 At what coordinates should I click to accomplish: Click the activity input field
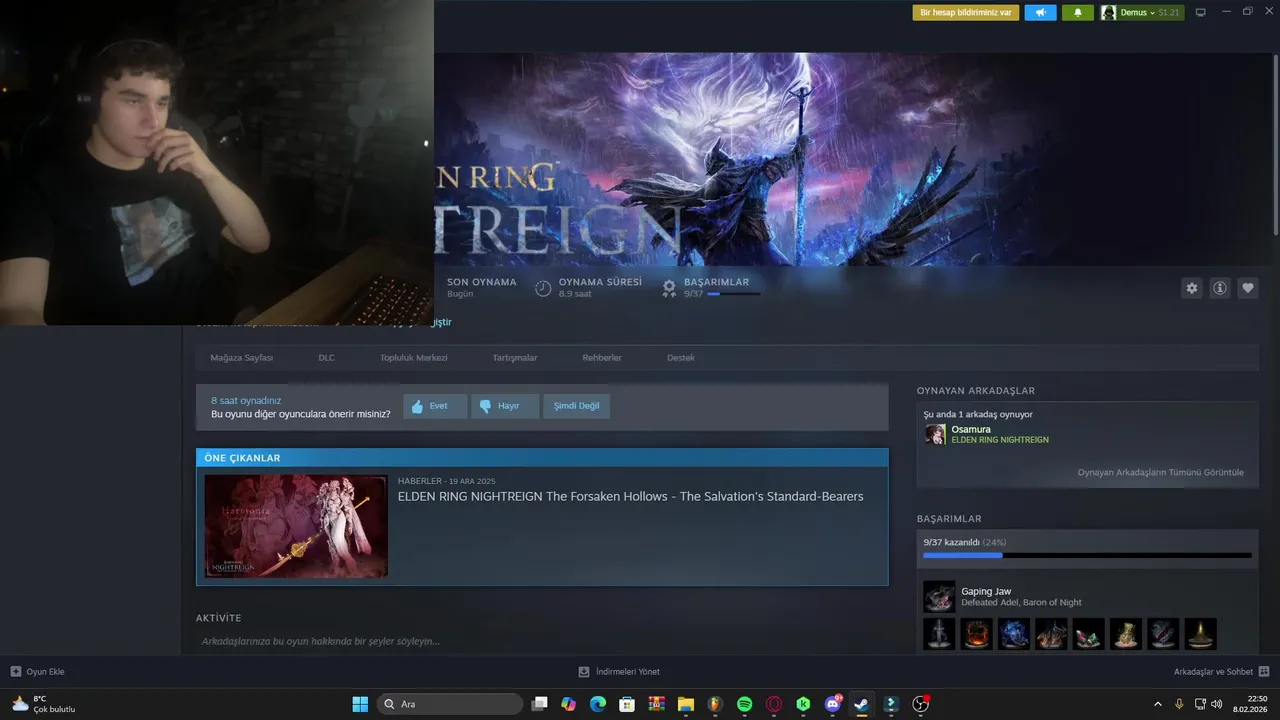tap(542, 641)
